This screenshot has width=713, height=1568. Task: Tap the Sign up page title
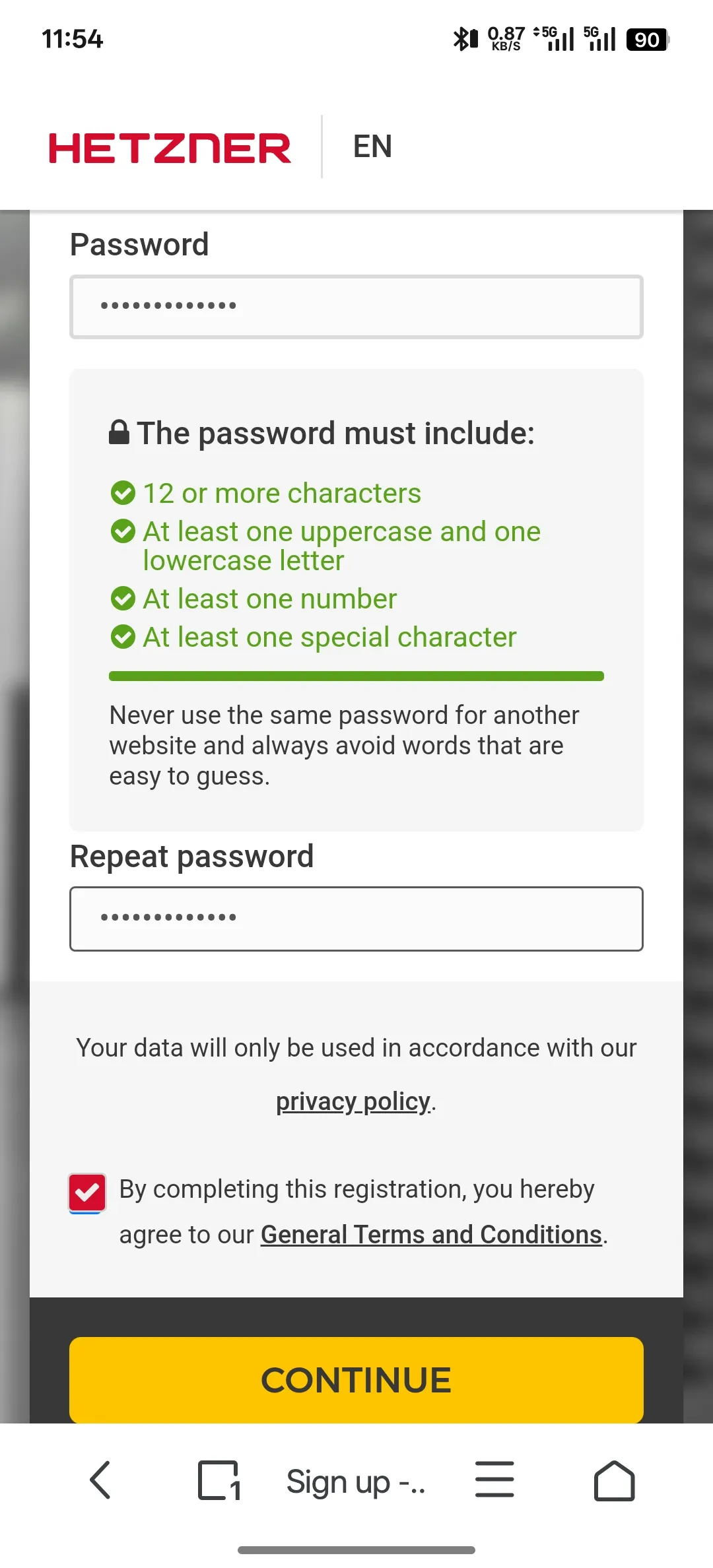[x=355, y=1482]
